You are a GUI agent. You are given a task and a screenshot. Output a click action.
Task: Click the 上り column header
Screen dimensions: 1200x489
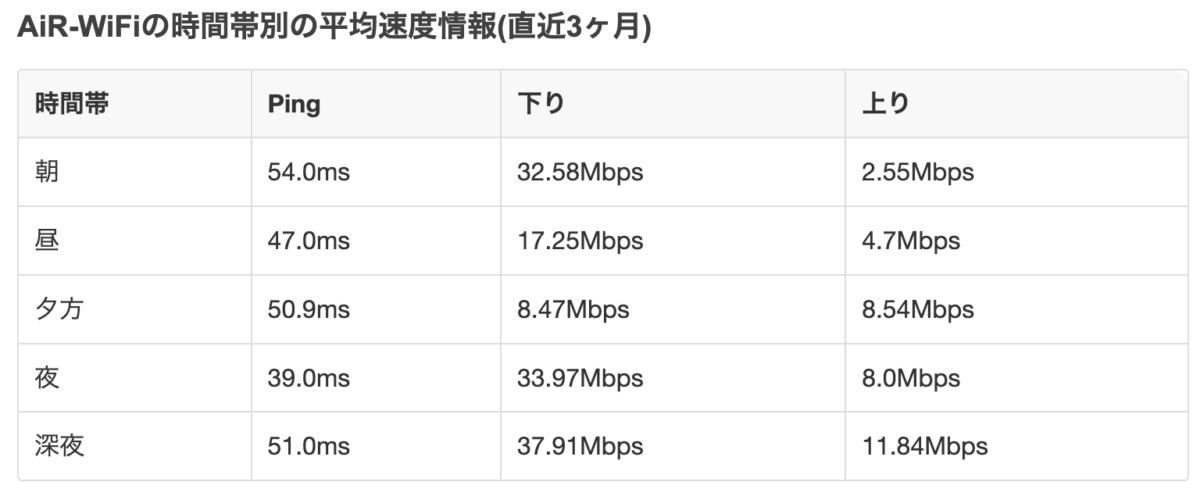[x=884, y=104]
